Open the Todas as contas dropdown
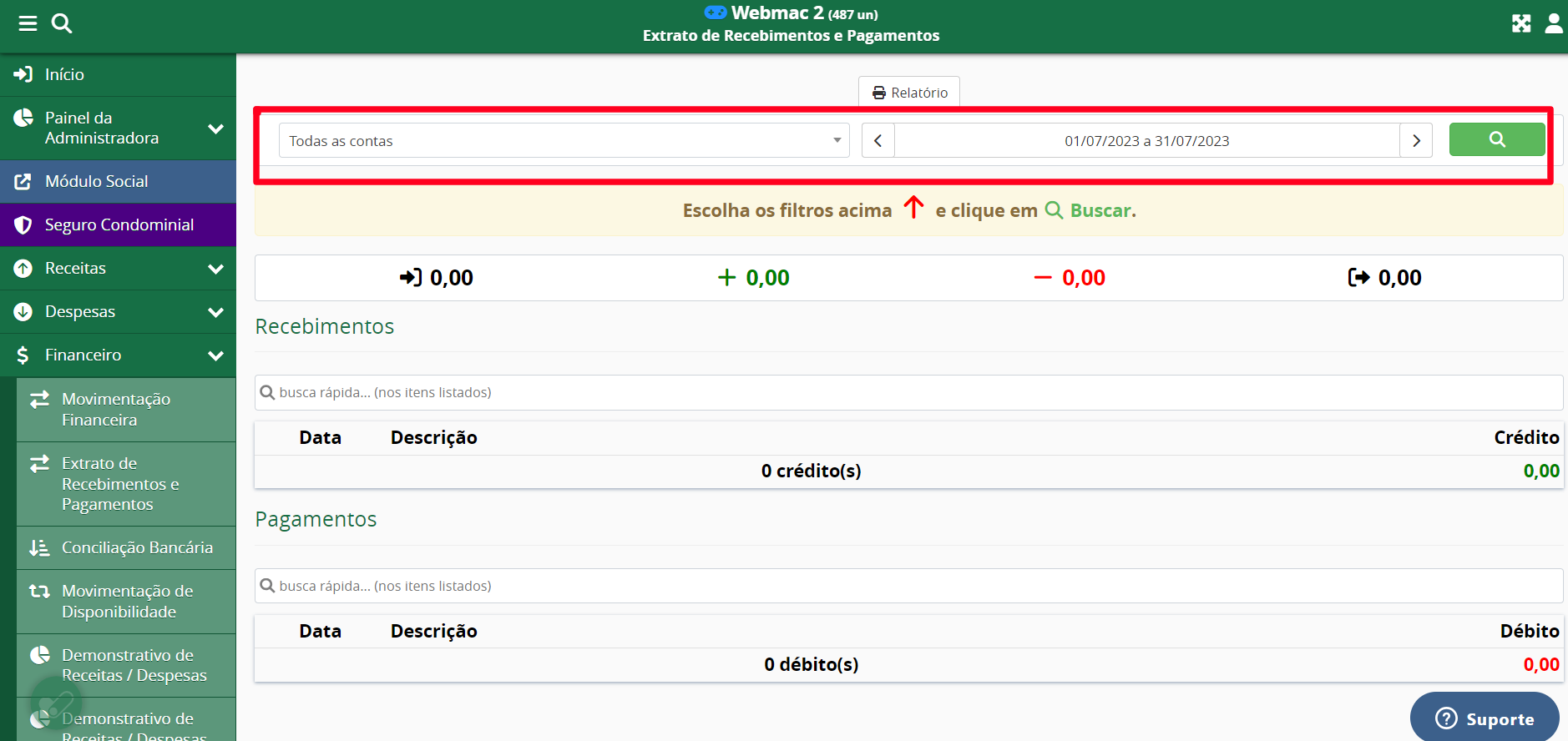1568x741 pixels. point(564,140)
